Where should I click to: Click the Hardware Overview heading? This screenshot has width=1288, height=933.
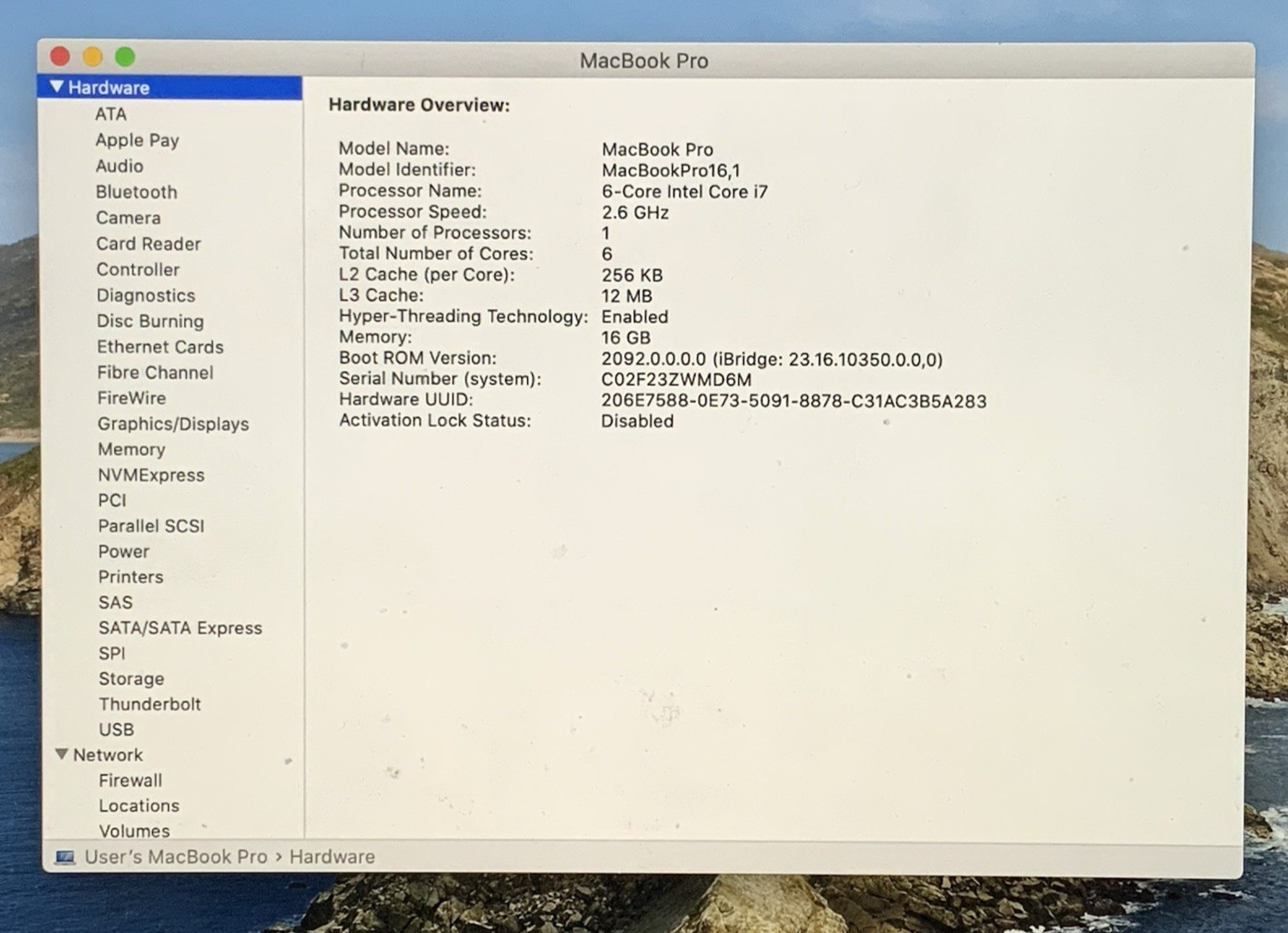point(420,105)
